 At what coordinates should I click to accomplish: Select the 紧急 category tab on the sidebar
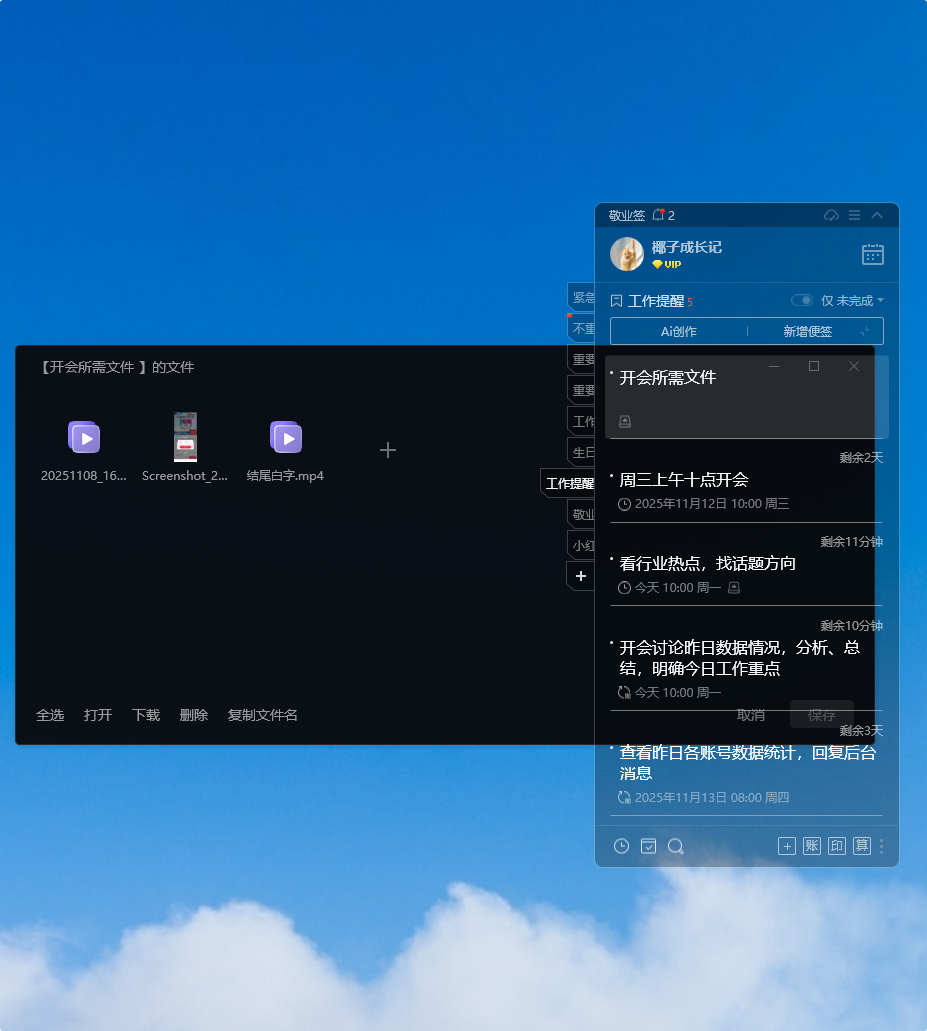point(582,297)
